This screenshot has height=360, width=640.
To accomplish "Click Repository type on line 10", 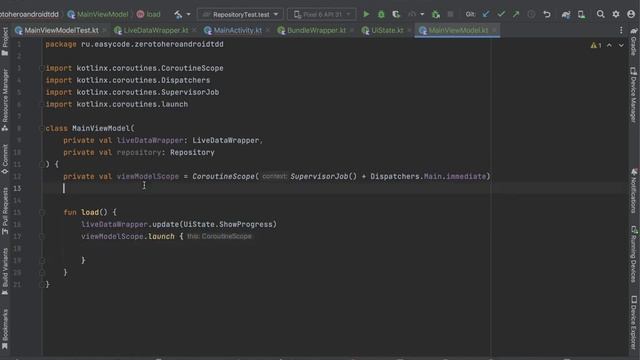I will coord(192,152).
